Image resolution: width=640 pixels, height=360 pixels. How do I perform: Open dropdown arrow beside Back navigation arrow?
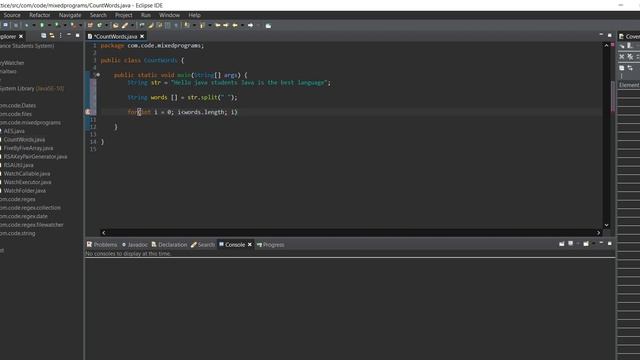click(242, 25)
